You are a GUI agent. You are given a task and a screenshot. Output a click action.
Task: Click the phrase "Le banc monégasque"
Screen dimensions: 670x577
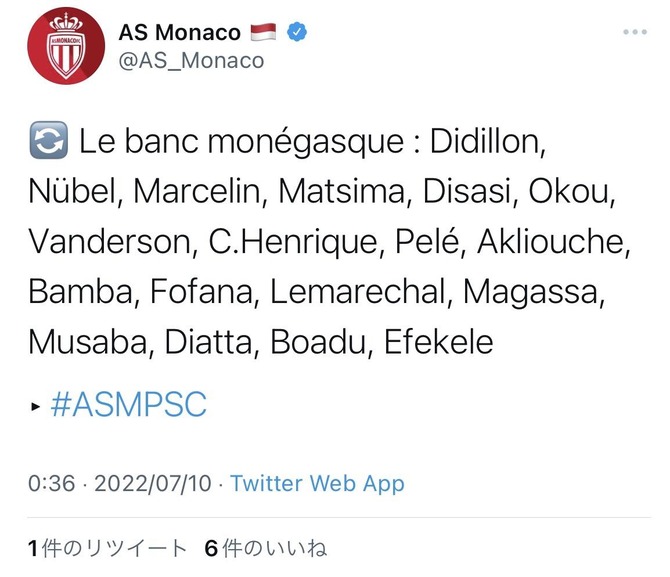click(241, 143)
